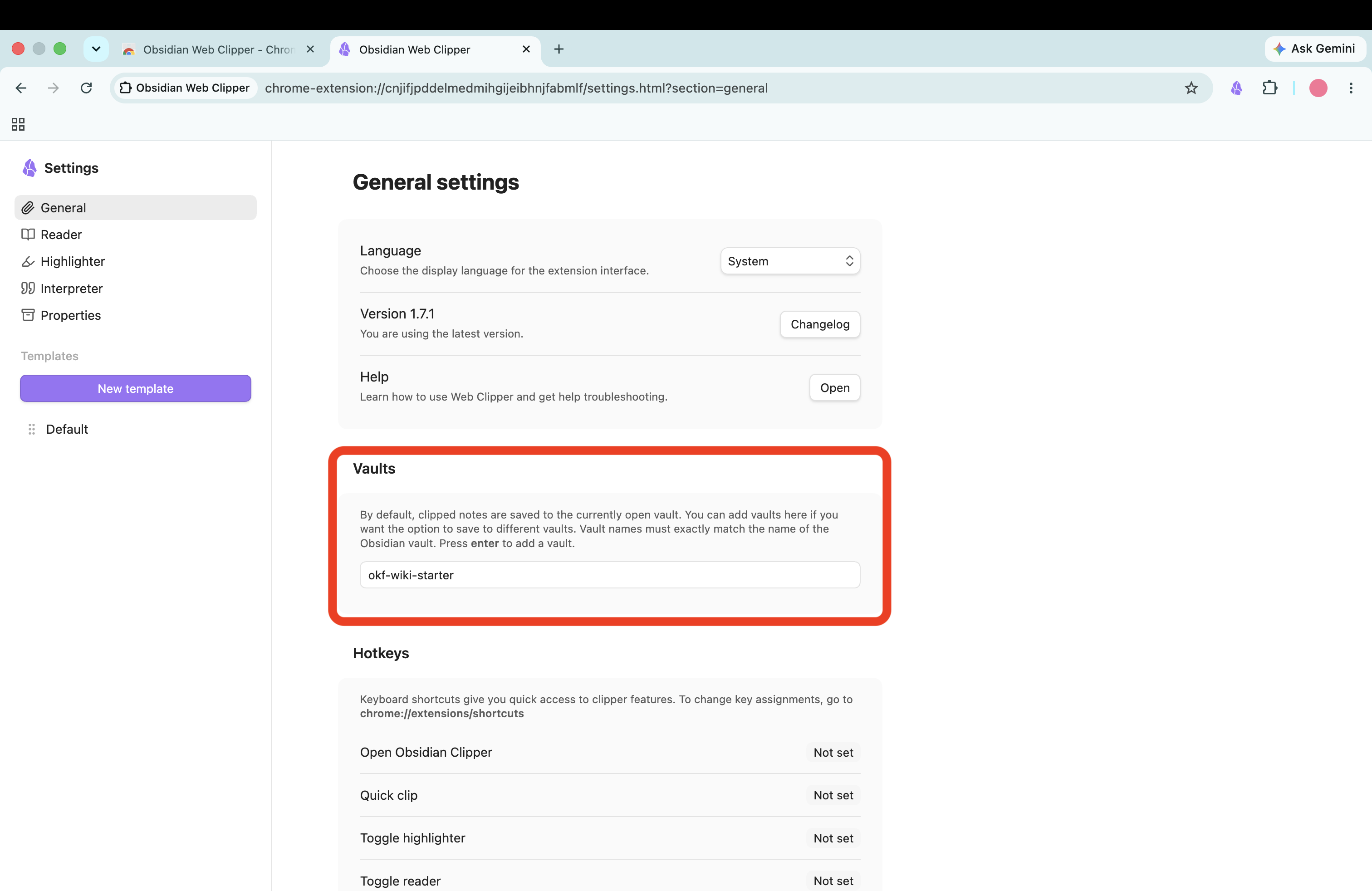Create a New template
Image resolution: width=1372 pixels, height=891 pixels.
click(136, 388)
